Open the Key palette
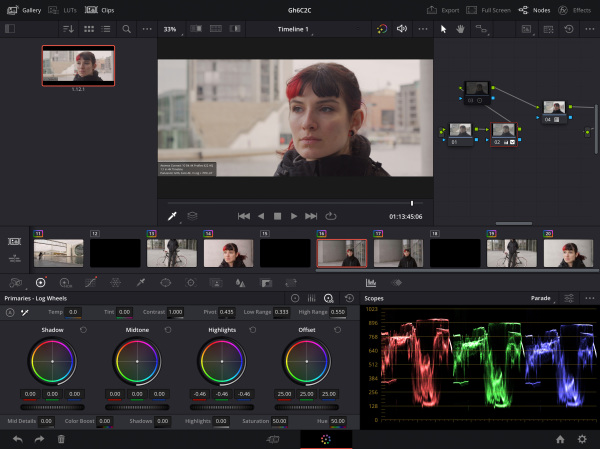 [x=266, y=282]
